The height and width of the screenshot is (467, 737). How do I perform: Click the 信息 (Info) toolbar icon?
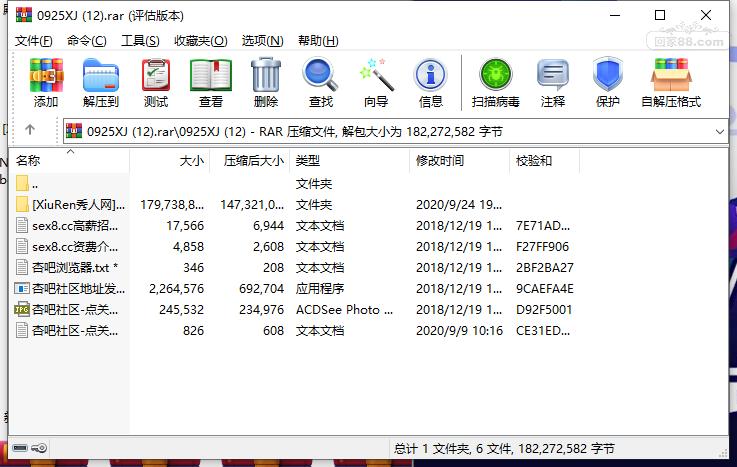click(430, 75)
